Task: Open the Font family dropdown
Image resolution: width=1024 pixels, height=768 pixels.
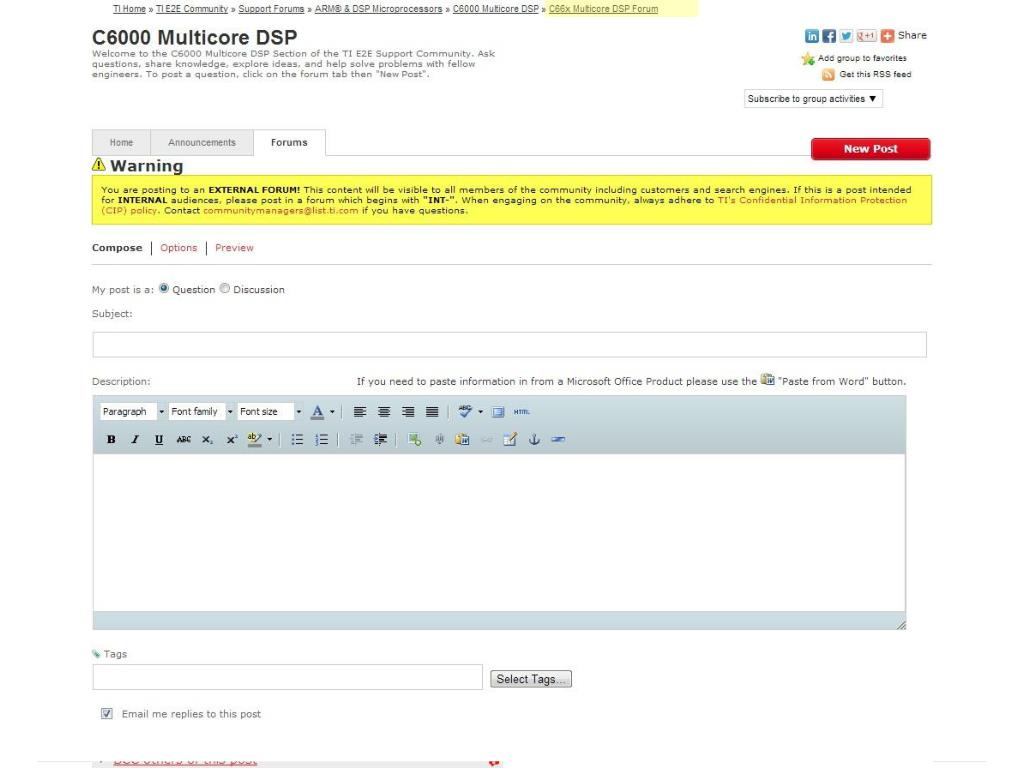Action: pos(202,411)
